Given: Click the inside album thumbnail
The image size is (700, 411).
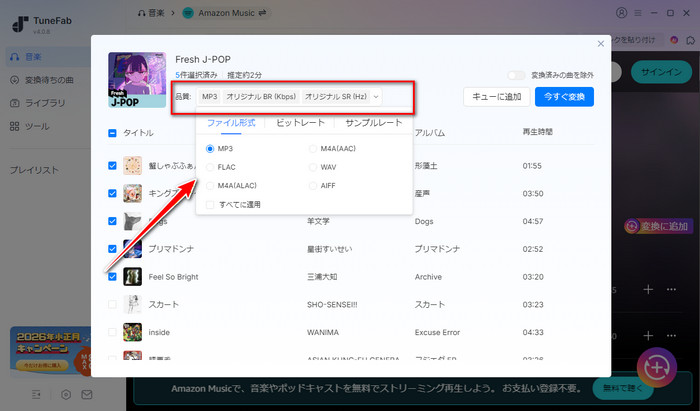Looking at the screenshot, I should pos(133,332).
